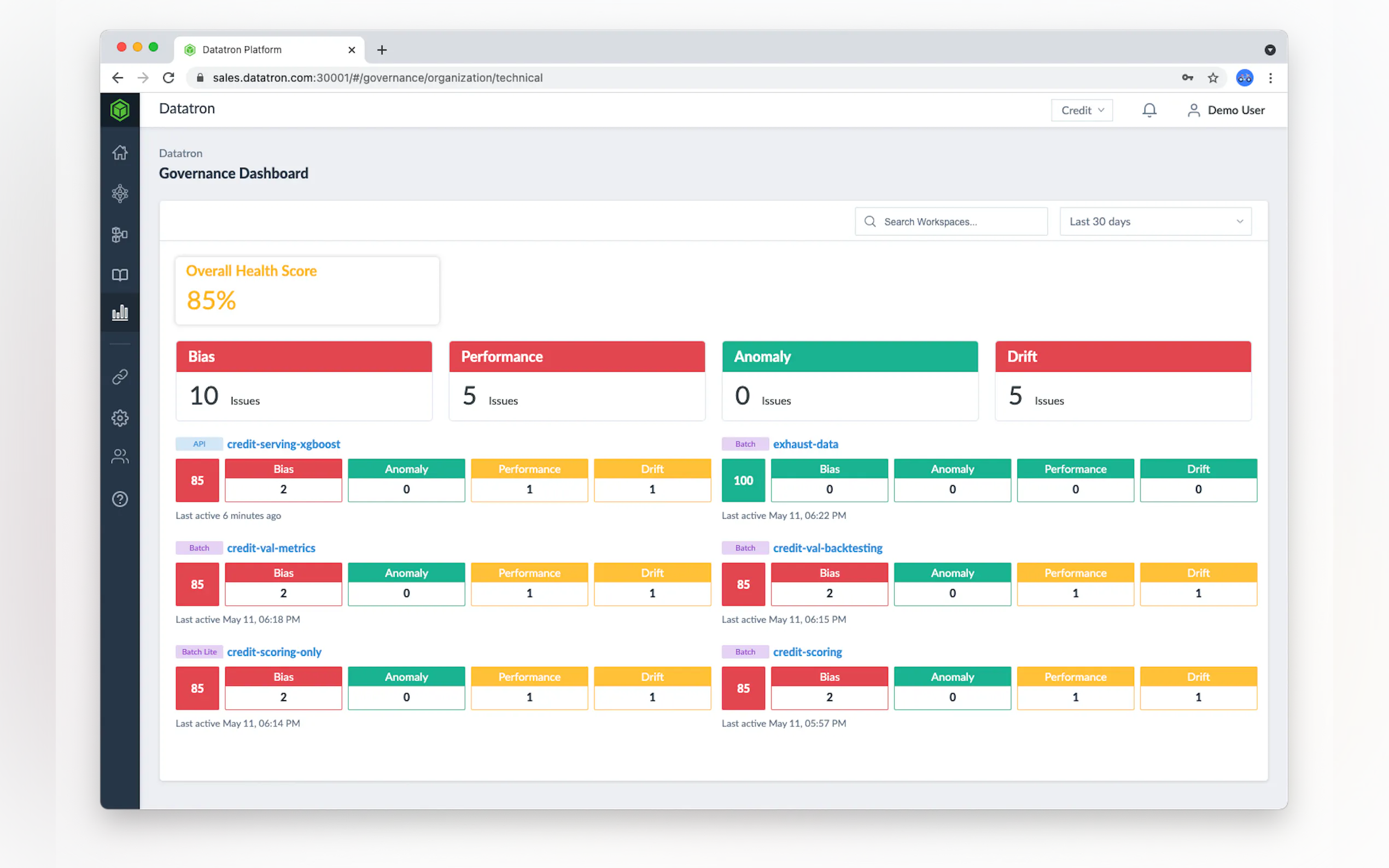Open the Demo User menu
The height and width of the screenshot is (868, 1389).
1226,110
